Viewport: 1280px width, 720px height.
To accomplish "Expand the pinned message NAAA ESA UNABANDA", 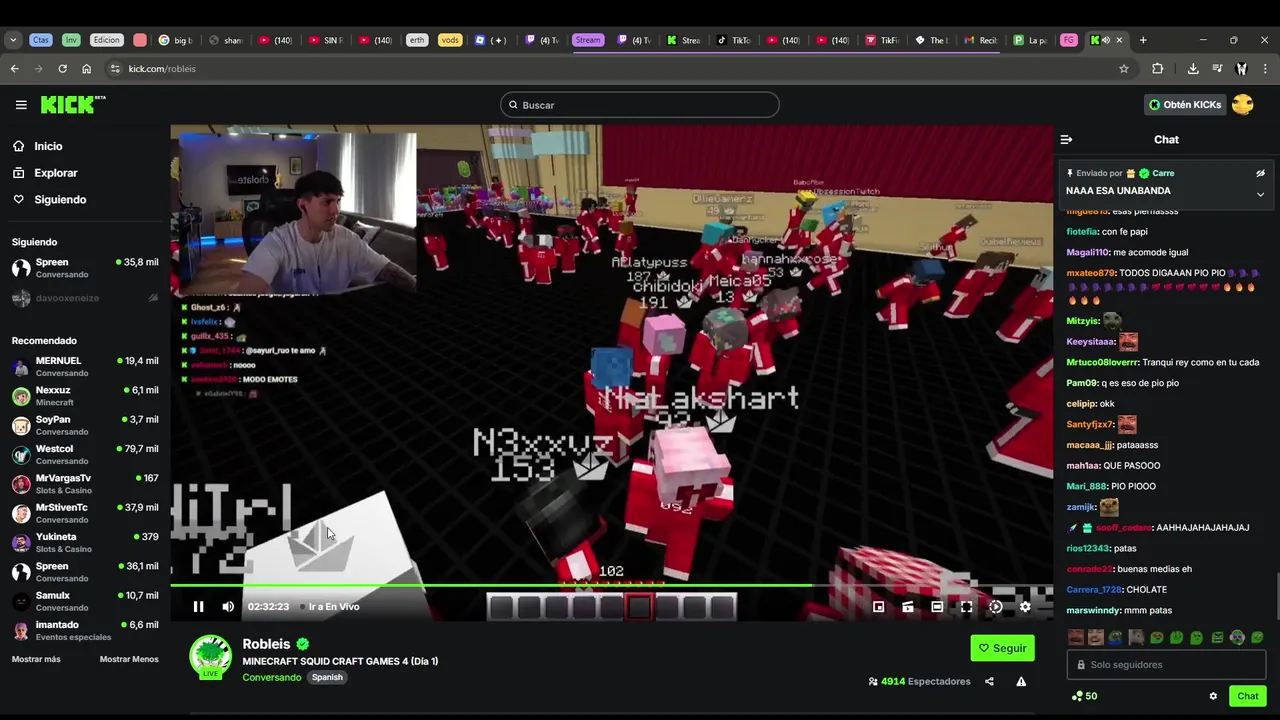I will coord(1260,194).
